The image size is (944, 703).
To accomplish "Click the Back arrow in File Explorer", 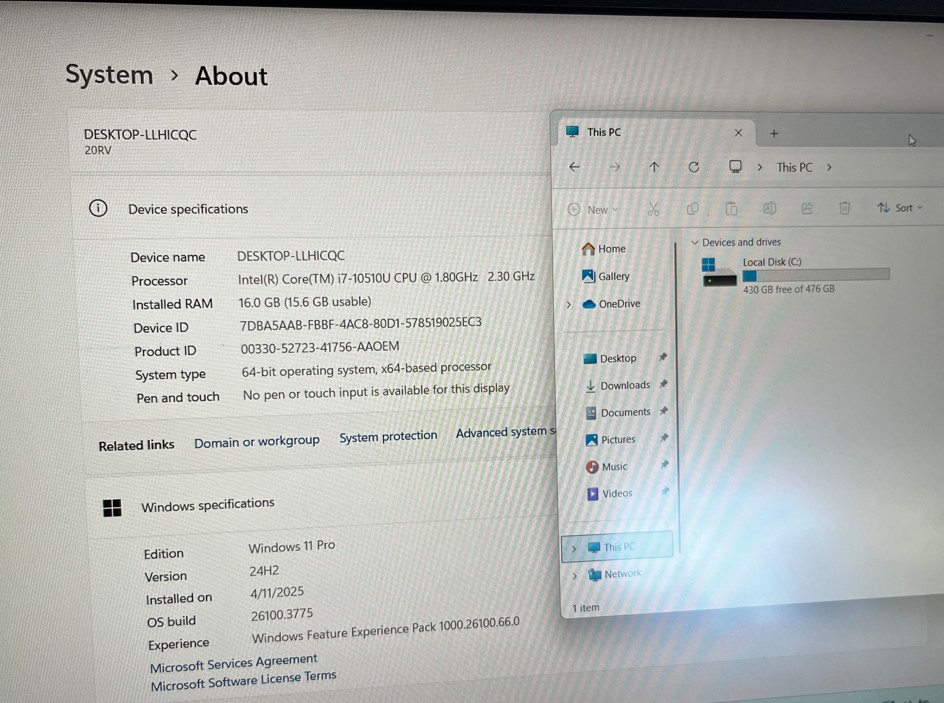I will [574, 167].
